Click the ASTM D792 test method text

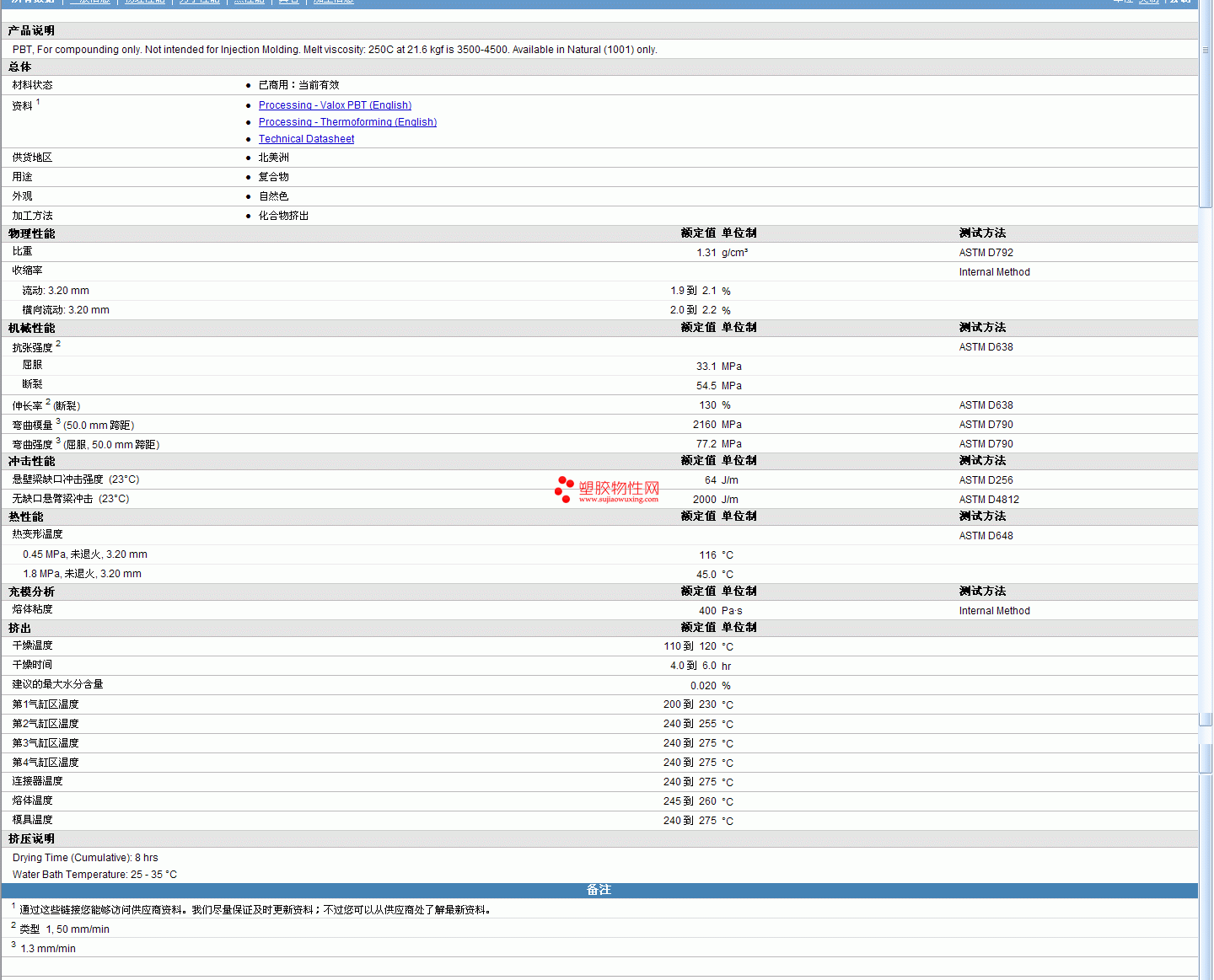[986, 253]
